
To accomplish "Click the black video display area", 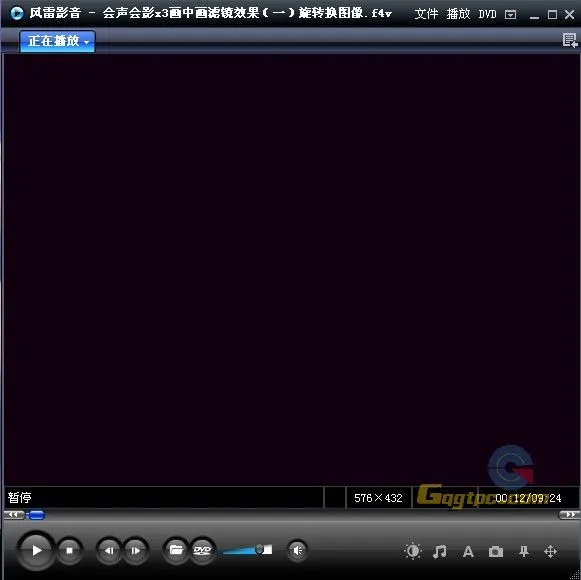I will (x=291, y=270).
